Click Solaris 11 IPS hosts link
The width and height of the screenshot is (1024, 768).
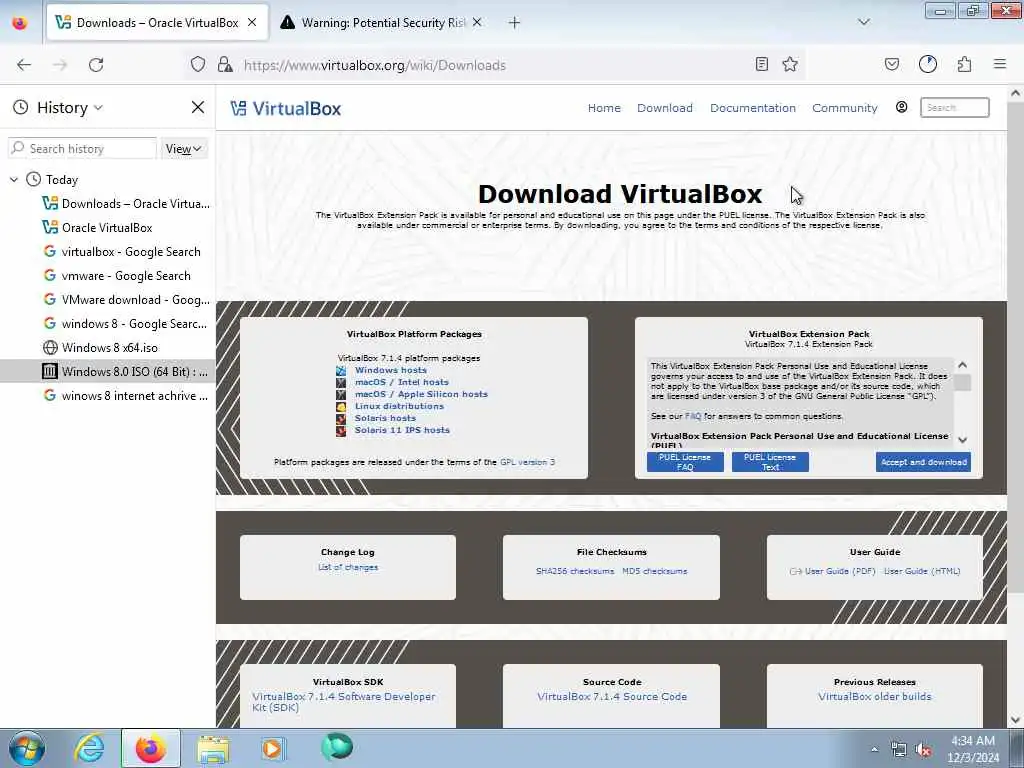[x=402, y=430]
